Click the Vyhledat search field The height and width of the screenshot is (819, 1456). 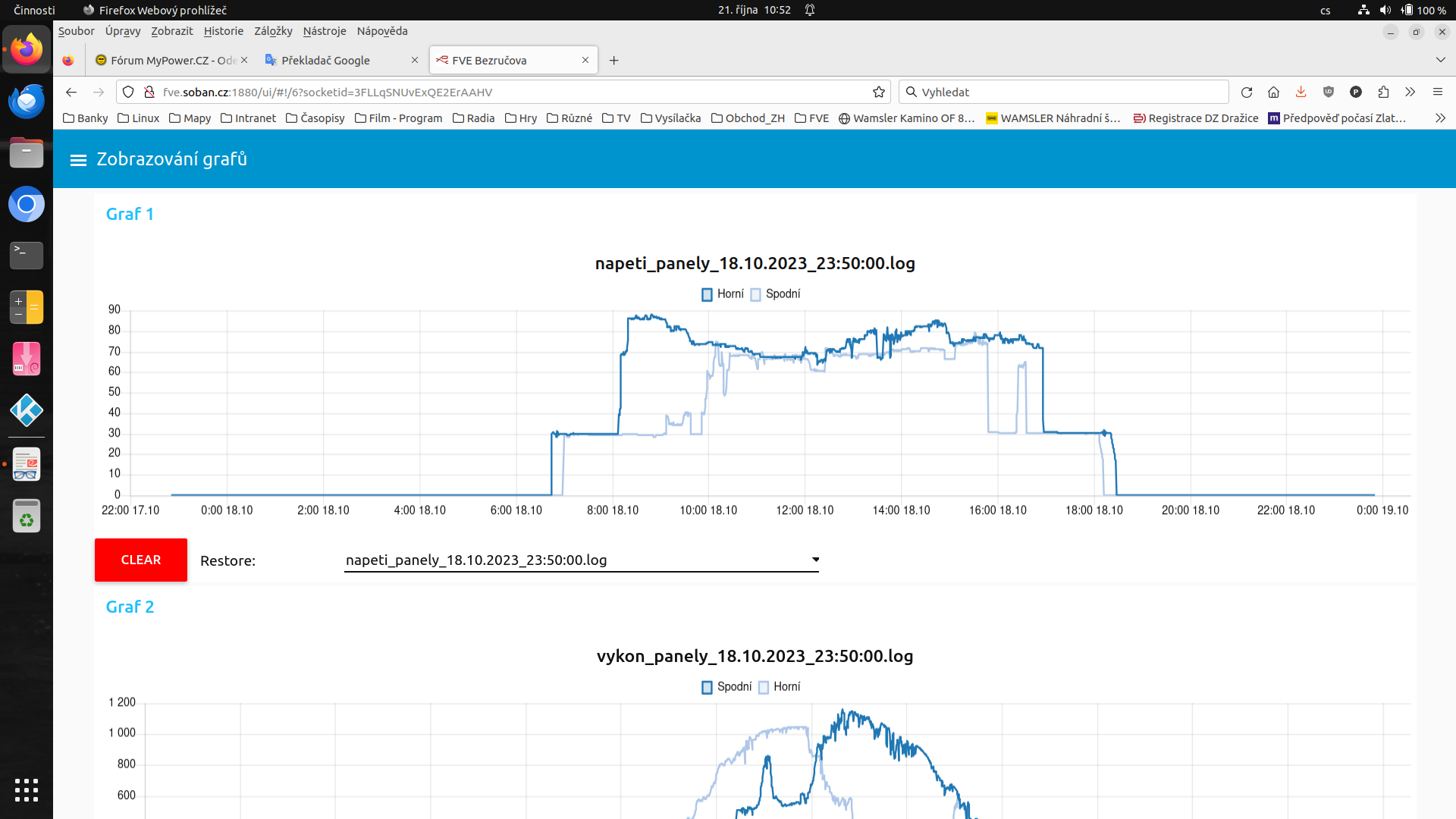coord(1062,93)
